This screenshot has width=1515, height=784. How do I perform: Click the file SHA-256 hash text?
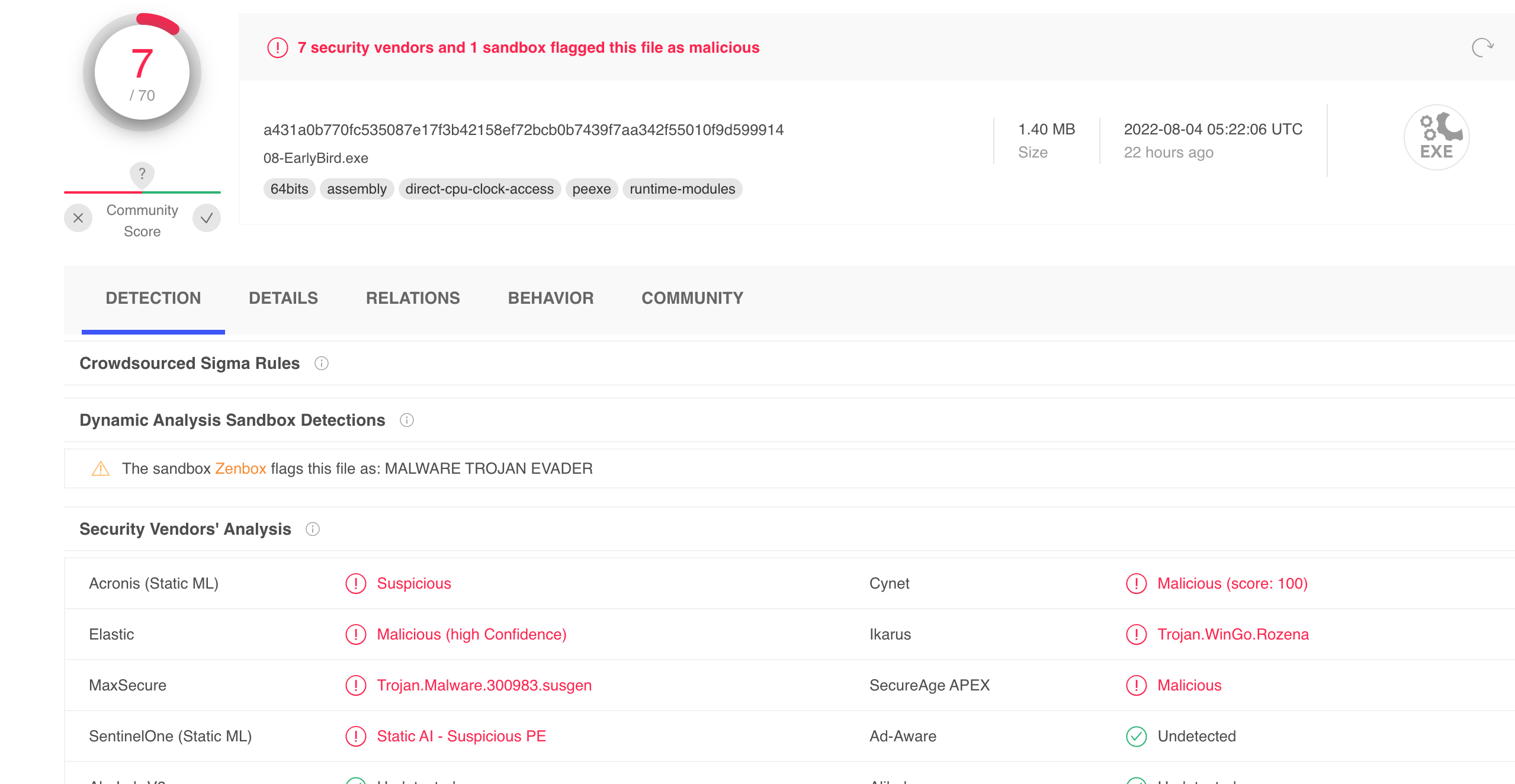point(523,130)
